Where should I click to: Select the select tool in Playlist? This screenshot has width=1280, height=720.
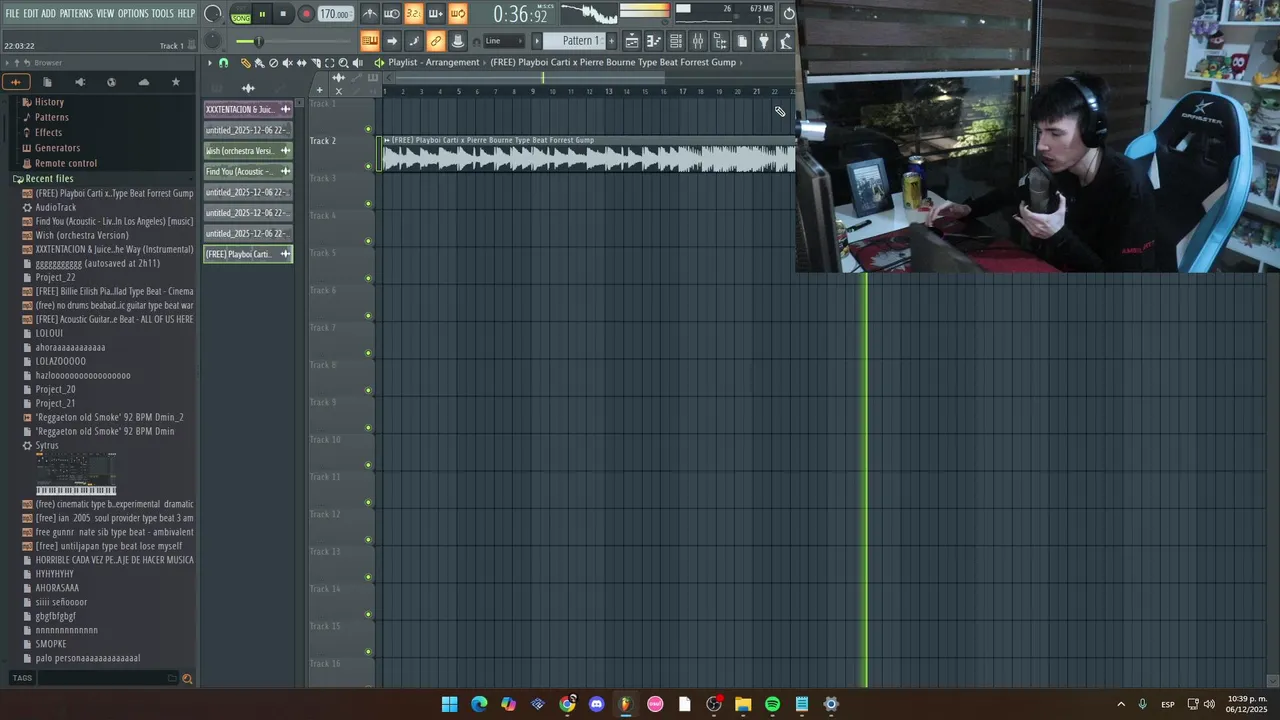coord(329,63)
